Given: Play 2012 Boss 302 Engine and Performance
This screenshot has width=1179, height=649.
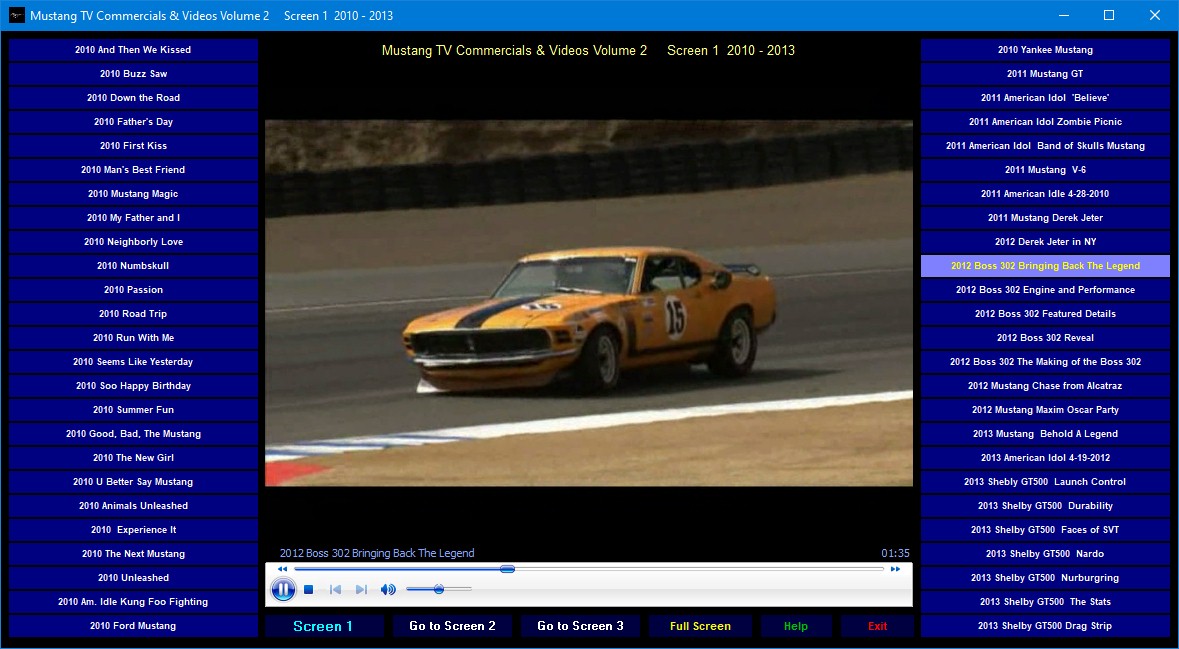Looking at the screenshot, I should pyautogui.click(x=1045, y=290).
